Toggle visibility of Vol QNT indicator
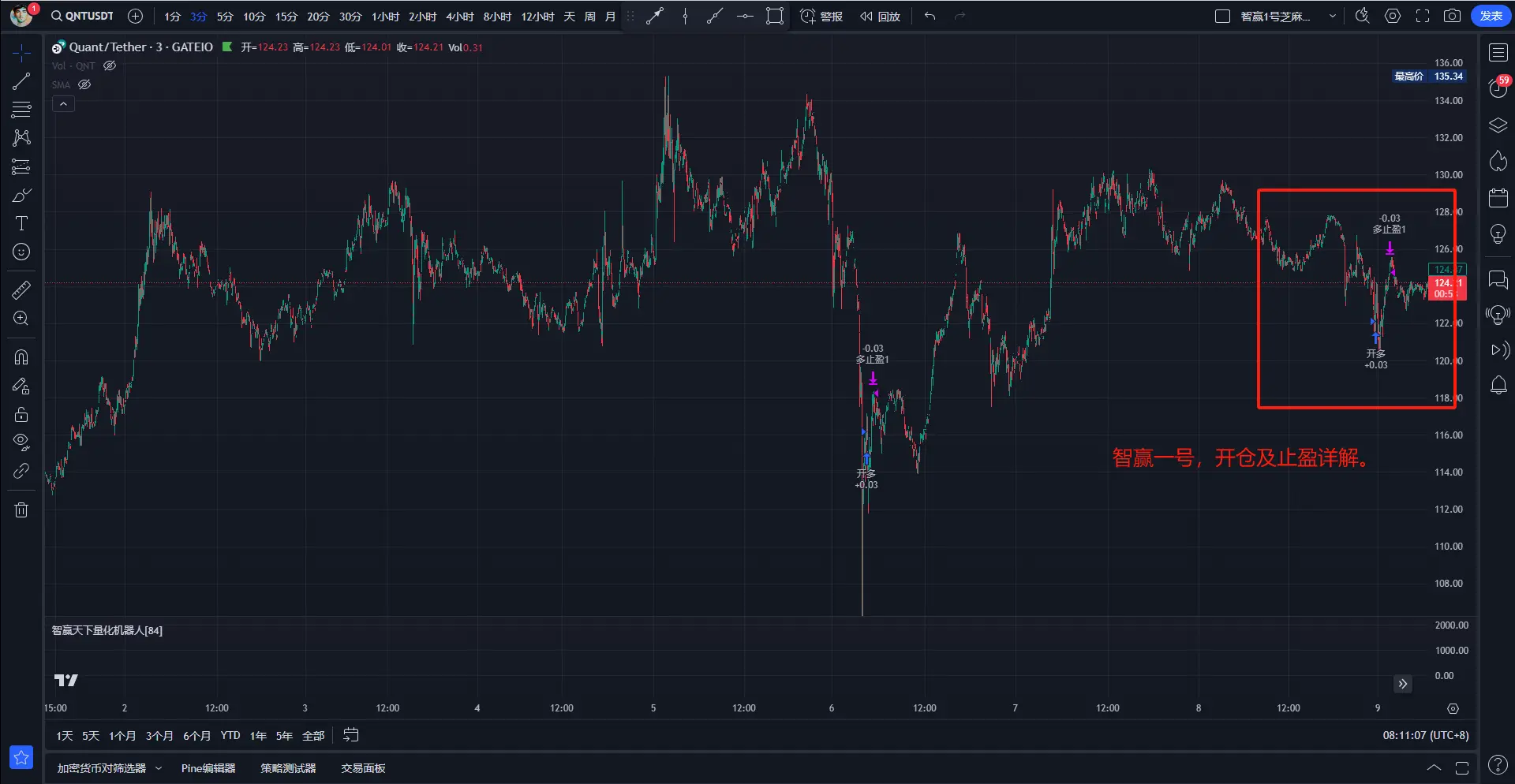Screen dimensions: 1515x784 [110, 65]
